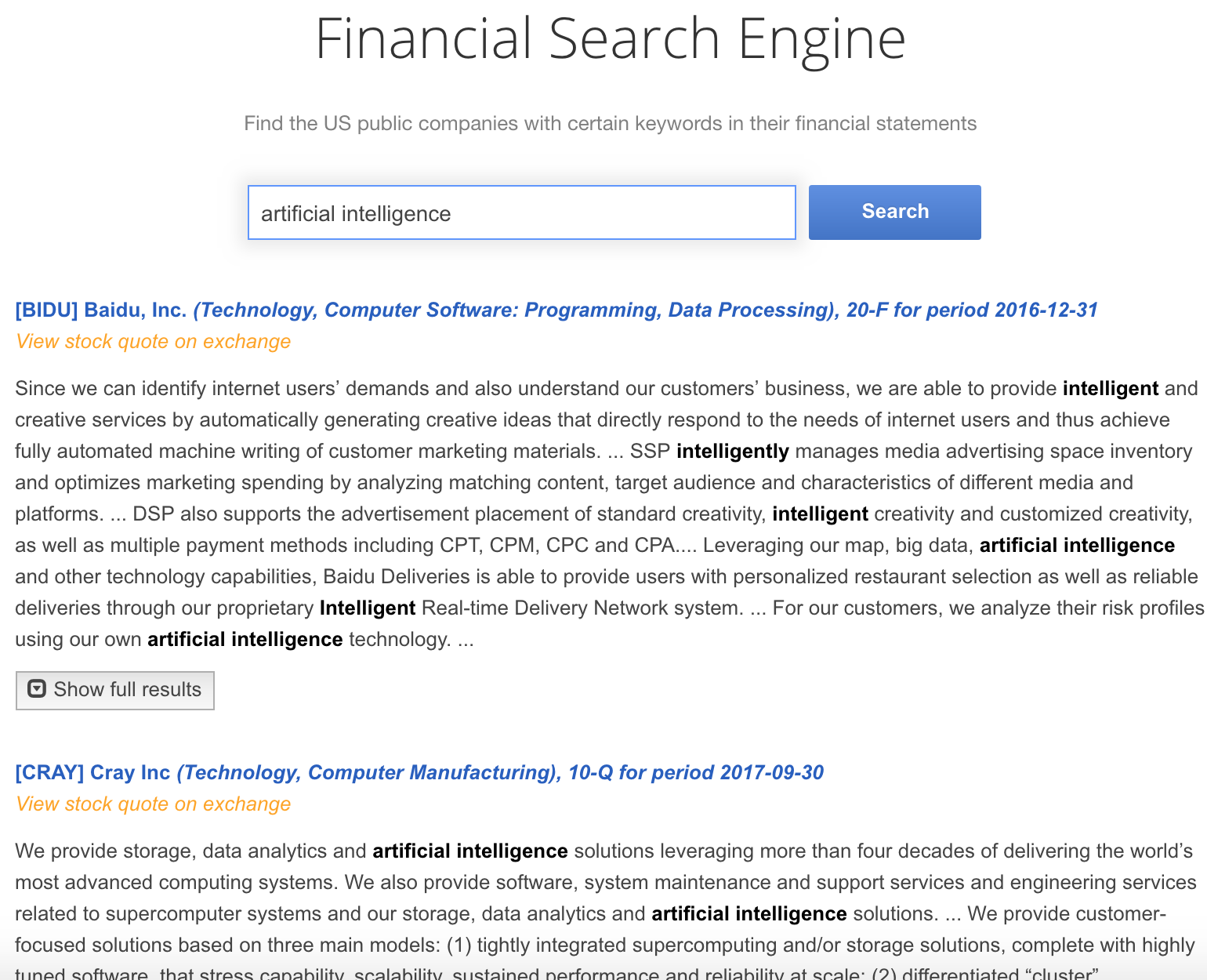Show full results for the Baidu filing
This screenshot has width=1207, height=980.
point(115,690)
